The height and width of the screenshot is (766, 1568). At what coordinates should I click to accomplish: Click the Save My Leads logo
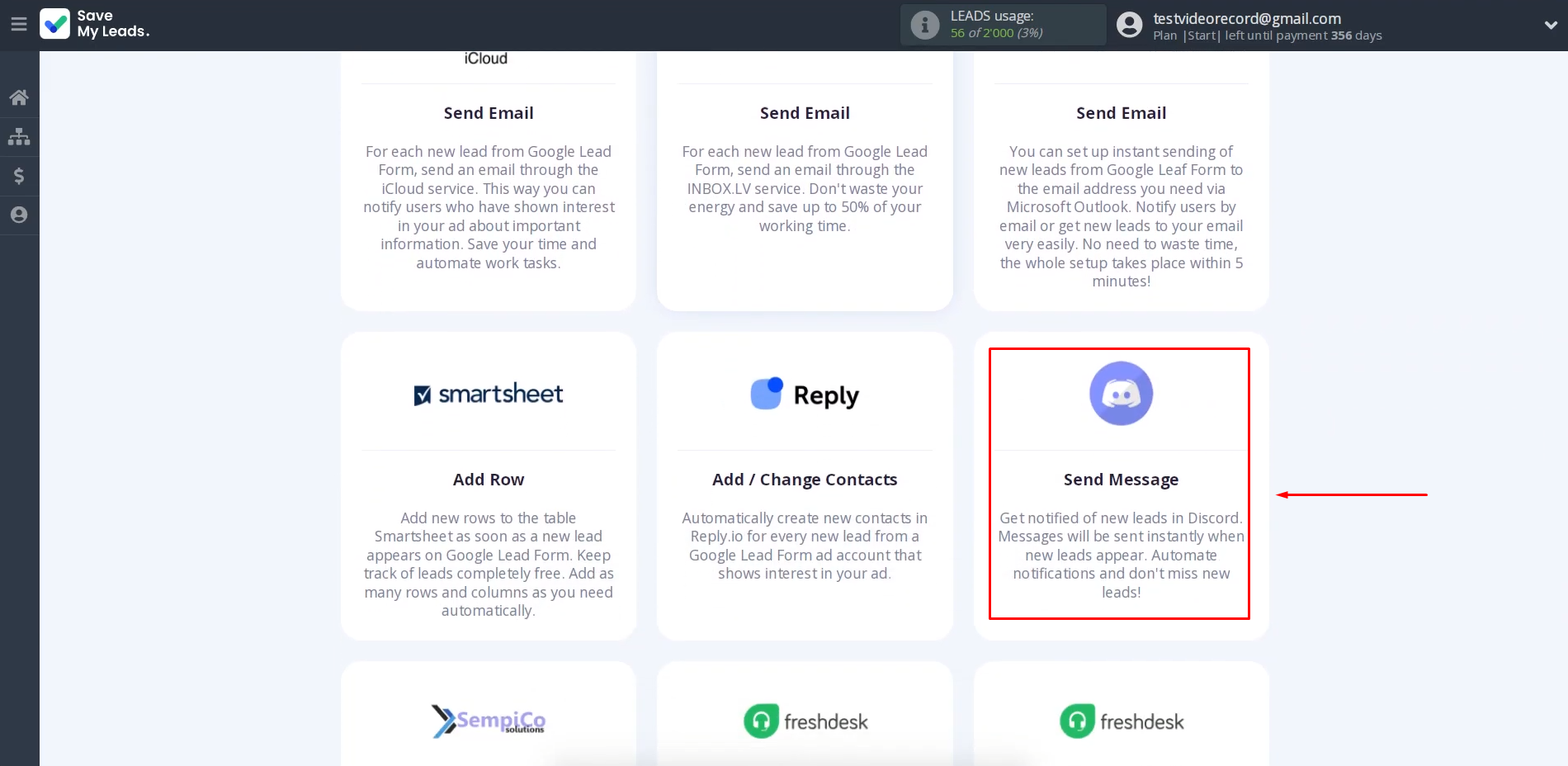tap(95, 24)
